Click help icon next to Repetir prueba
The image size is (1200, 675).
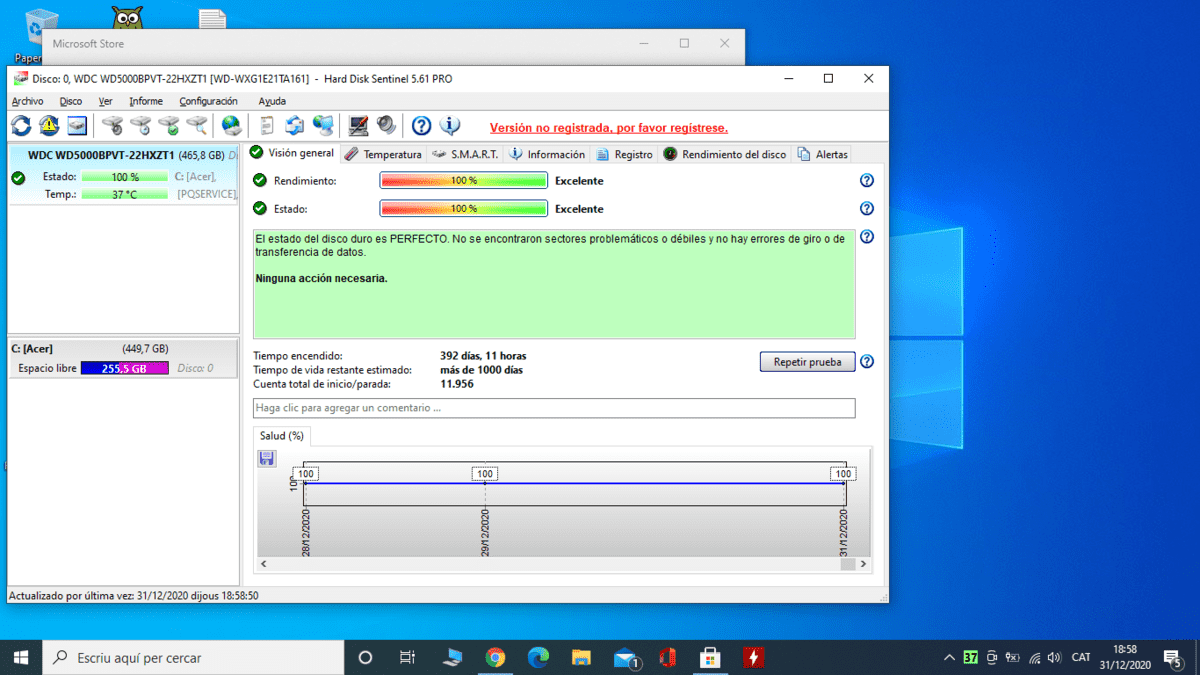(x=867, y=362)
